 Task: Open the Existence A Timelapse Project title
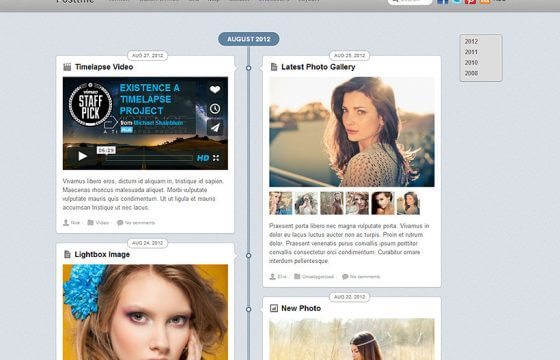tap(149, 99)
